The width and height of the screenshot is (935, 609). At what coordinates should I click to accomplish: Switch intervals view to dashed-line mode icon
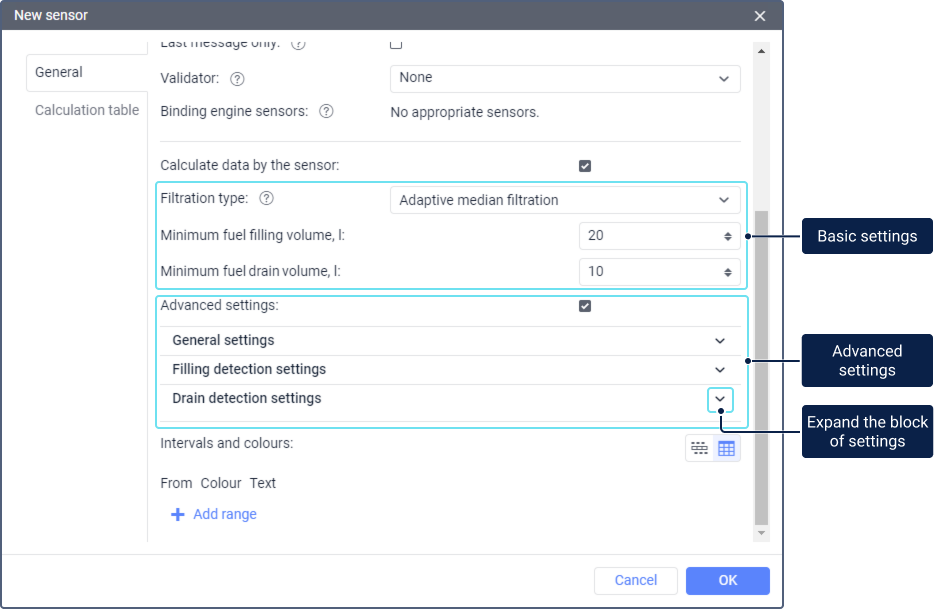coord(700,449)
